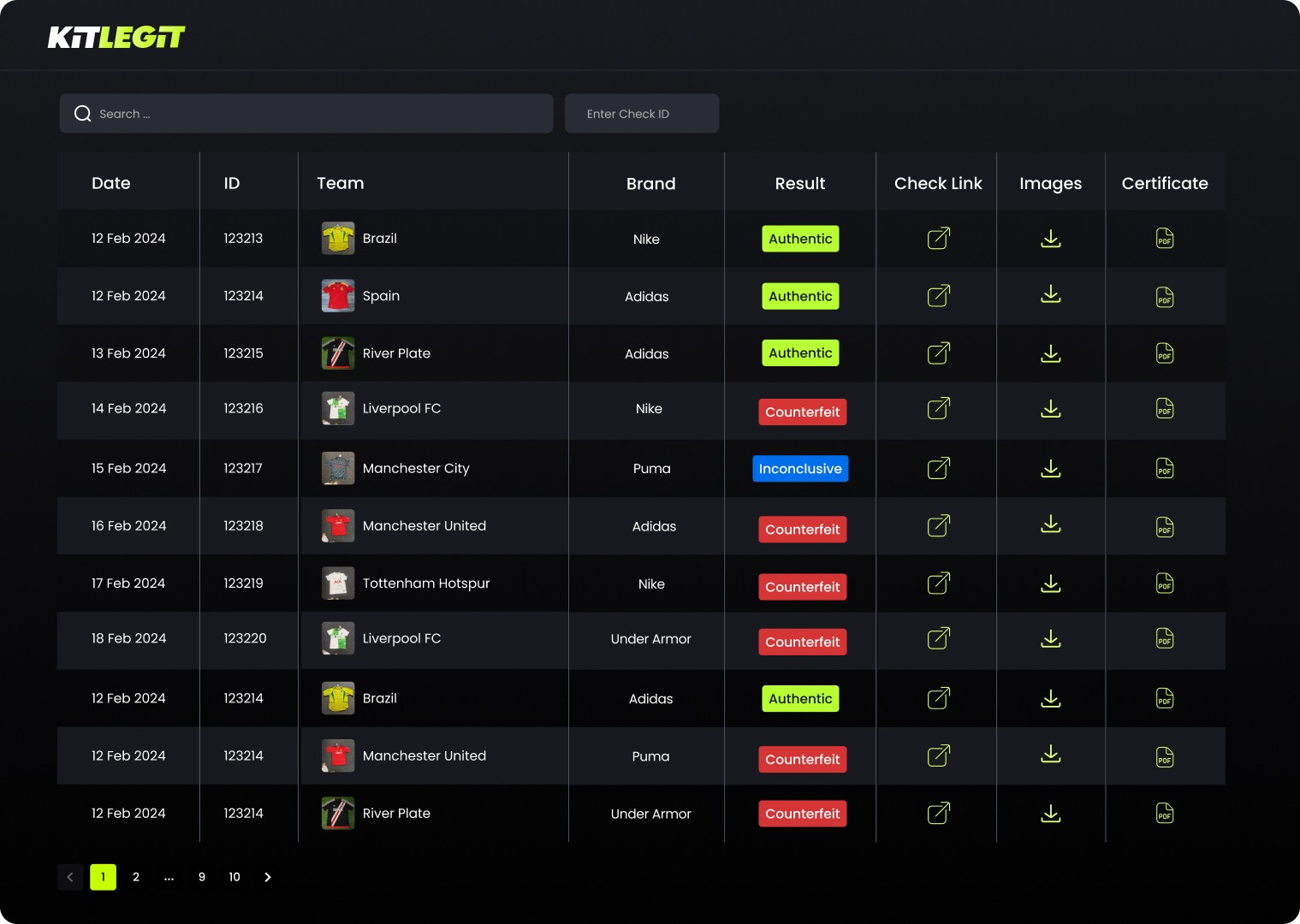
Task: Download images for the Spain kit
Action: pyautogui.click(x=1051, y=294)
